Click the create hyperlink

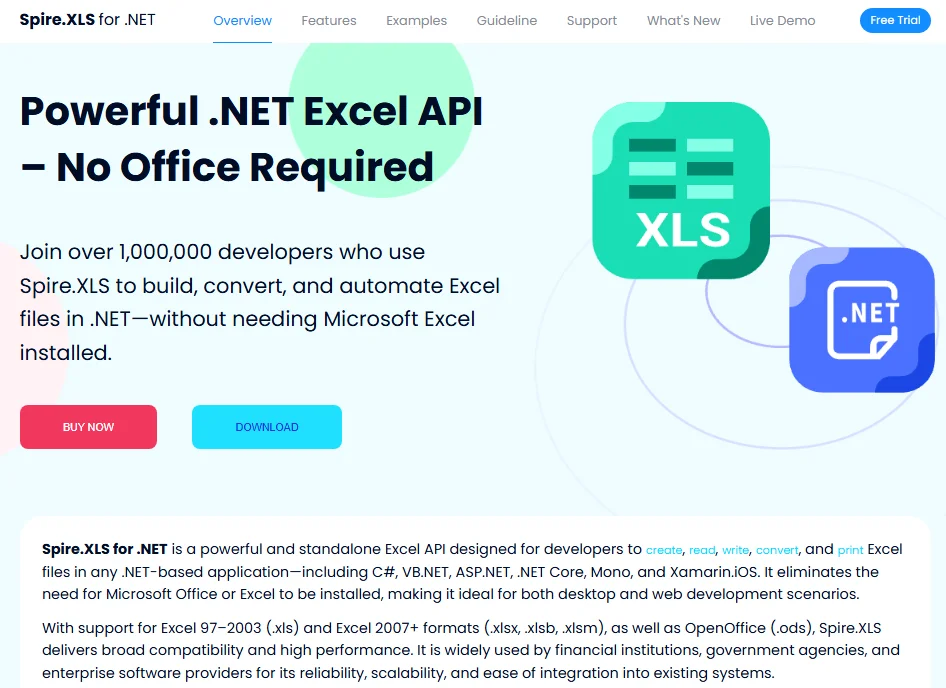(x=664, y=549)
